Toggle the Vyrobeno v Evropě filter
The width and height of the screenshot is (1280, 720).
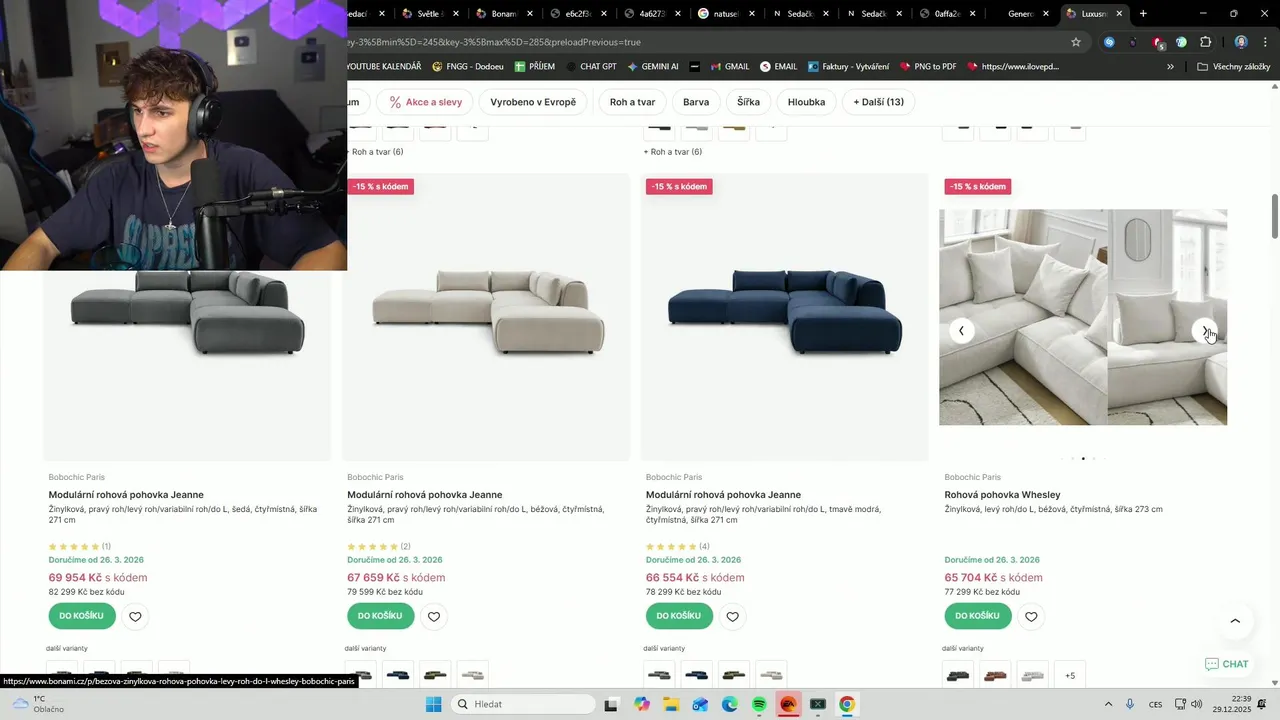click(x=533, y=102)
